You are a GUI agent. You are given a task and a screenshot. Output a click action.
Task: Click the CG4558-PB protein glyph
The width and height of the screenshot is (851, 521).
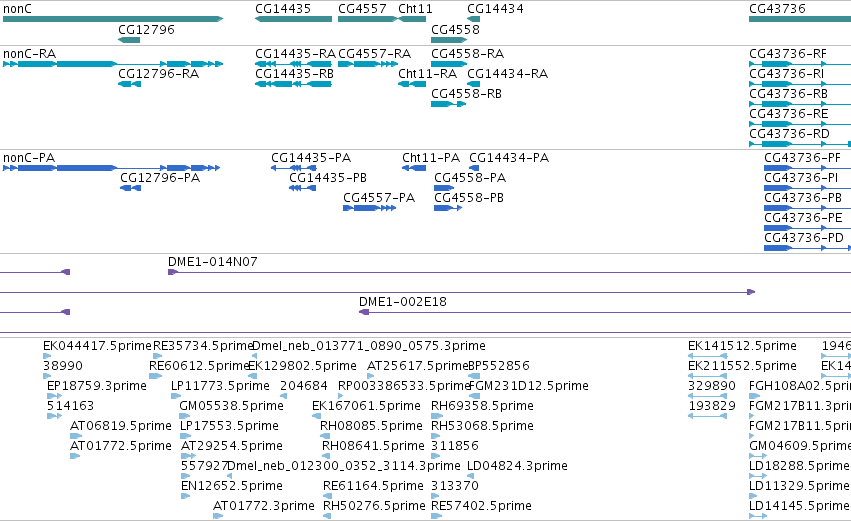[448, 208]
